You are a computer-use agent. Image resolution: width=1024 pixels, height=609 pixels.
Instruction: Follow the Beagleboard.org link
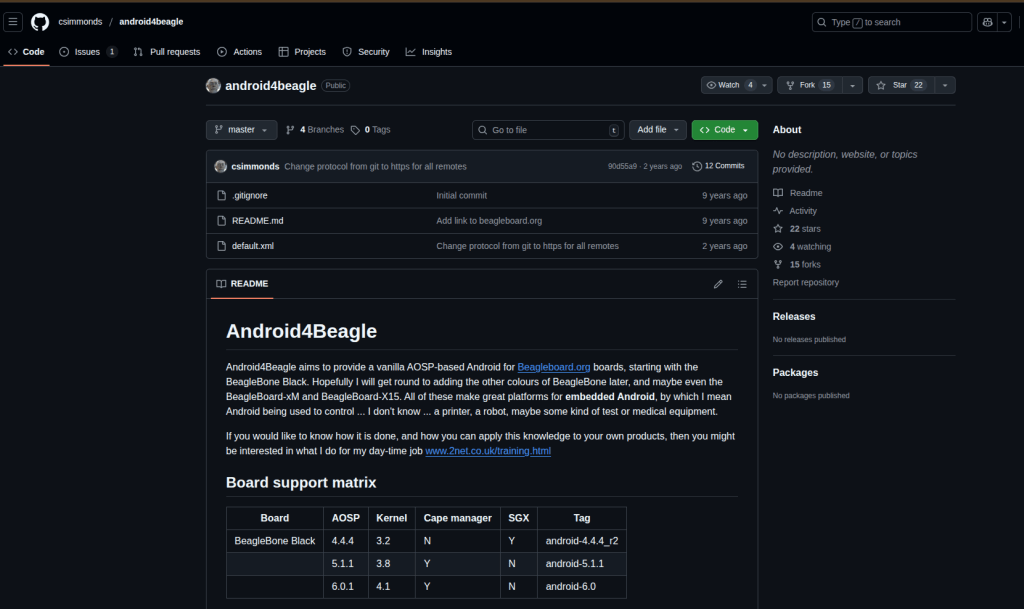coord(553,367)
